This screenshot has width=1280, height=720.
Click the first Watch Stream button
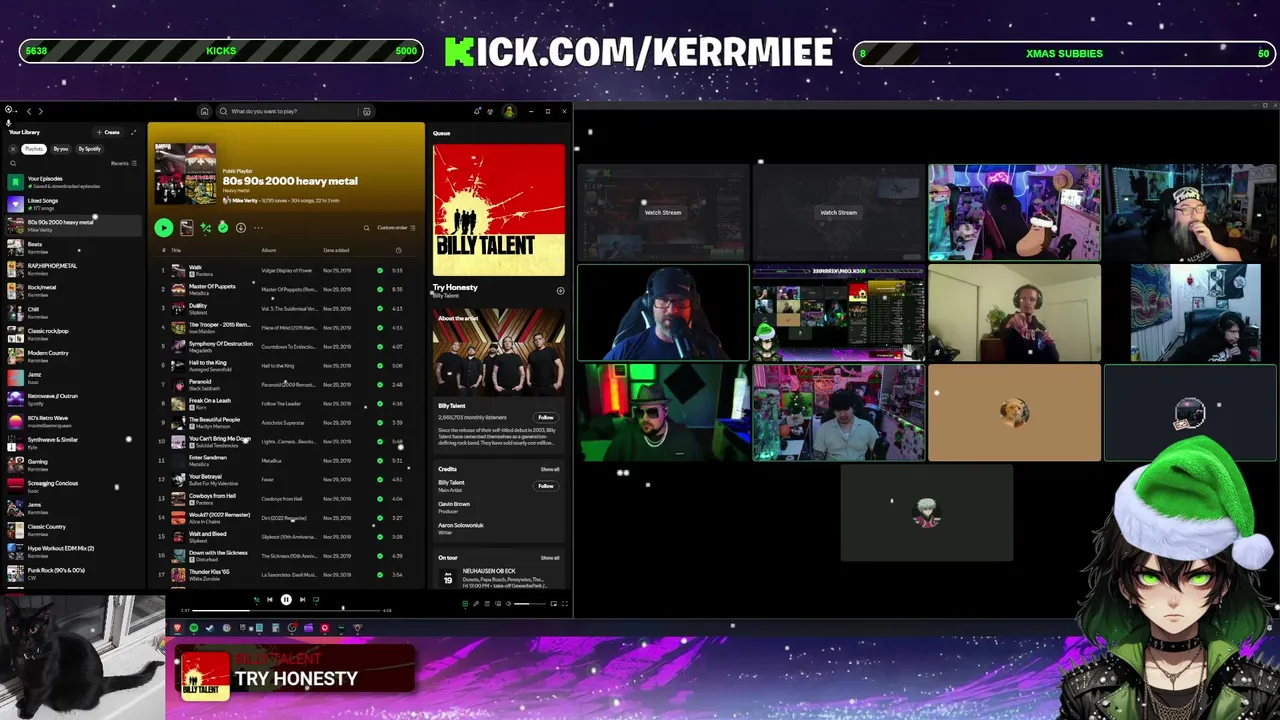pos(662,212)
